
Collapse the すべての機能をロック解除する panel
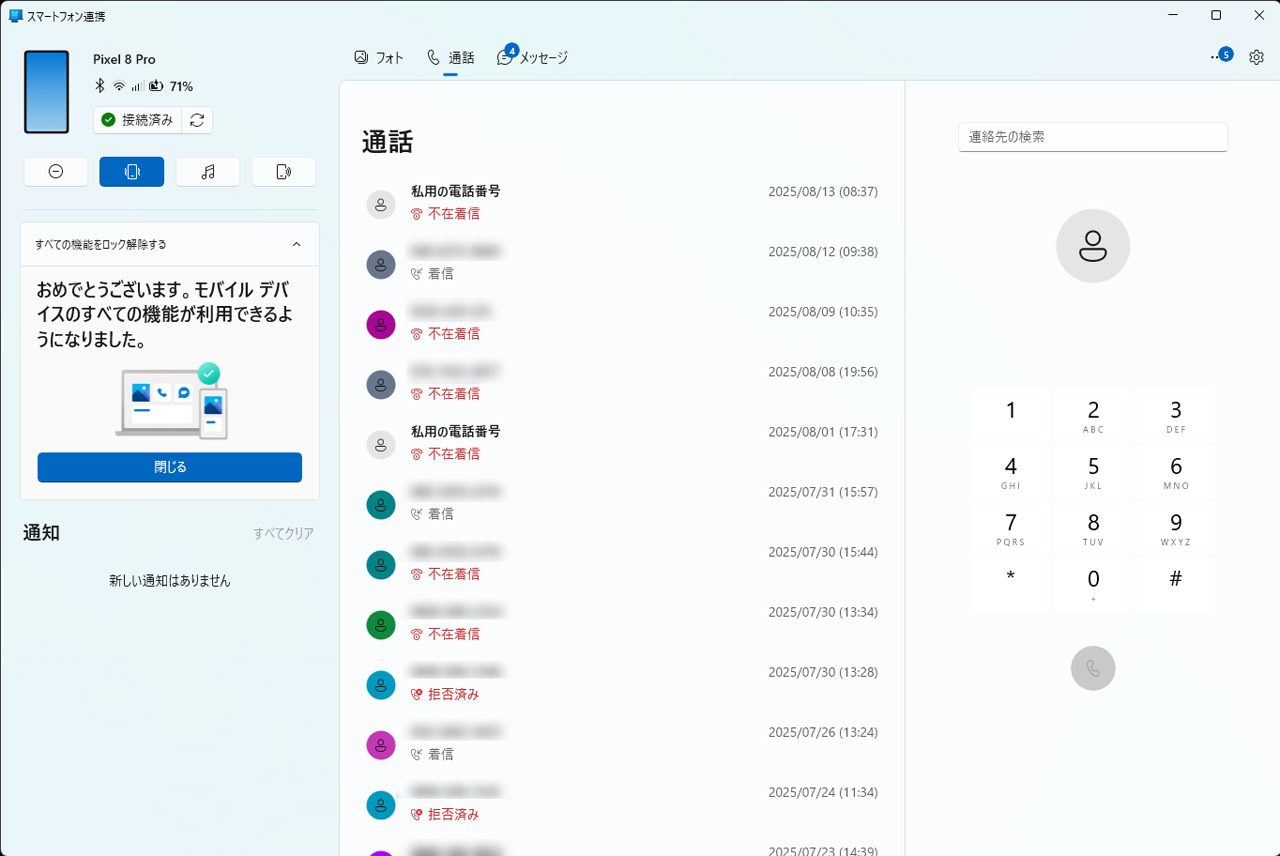click(x=296, y=244)
